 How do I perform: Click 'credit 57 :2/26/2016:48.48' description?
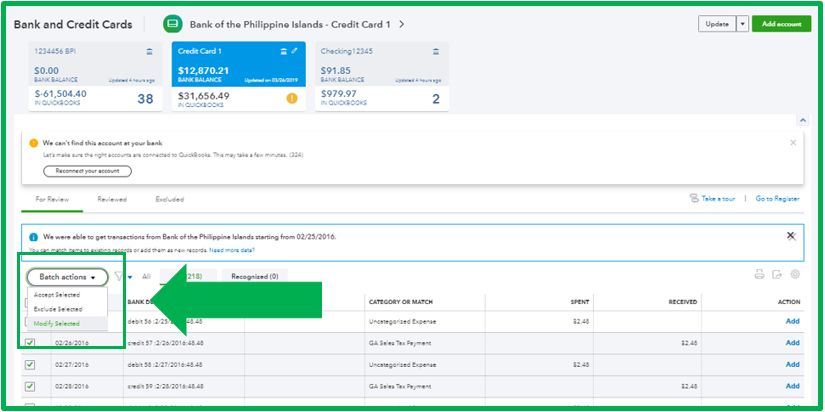165,343
